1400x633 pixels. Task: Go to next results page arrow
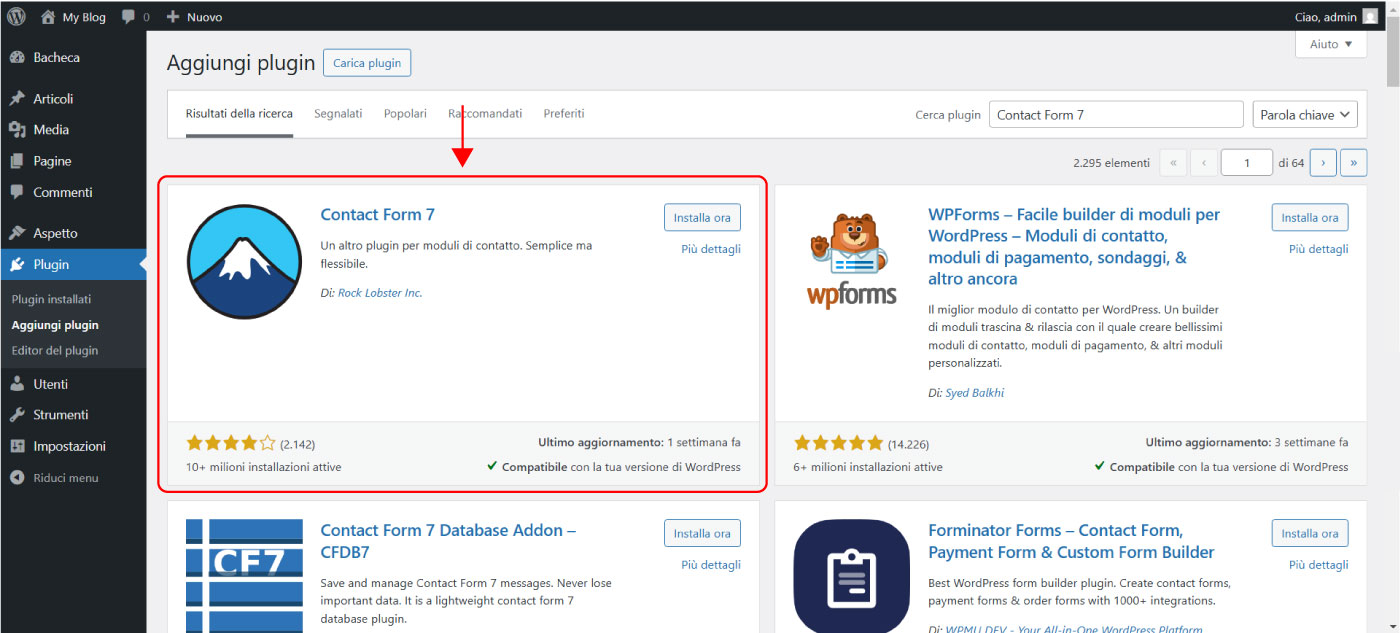[1323, 163]
